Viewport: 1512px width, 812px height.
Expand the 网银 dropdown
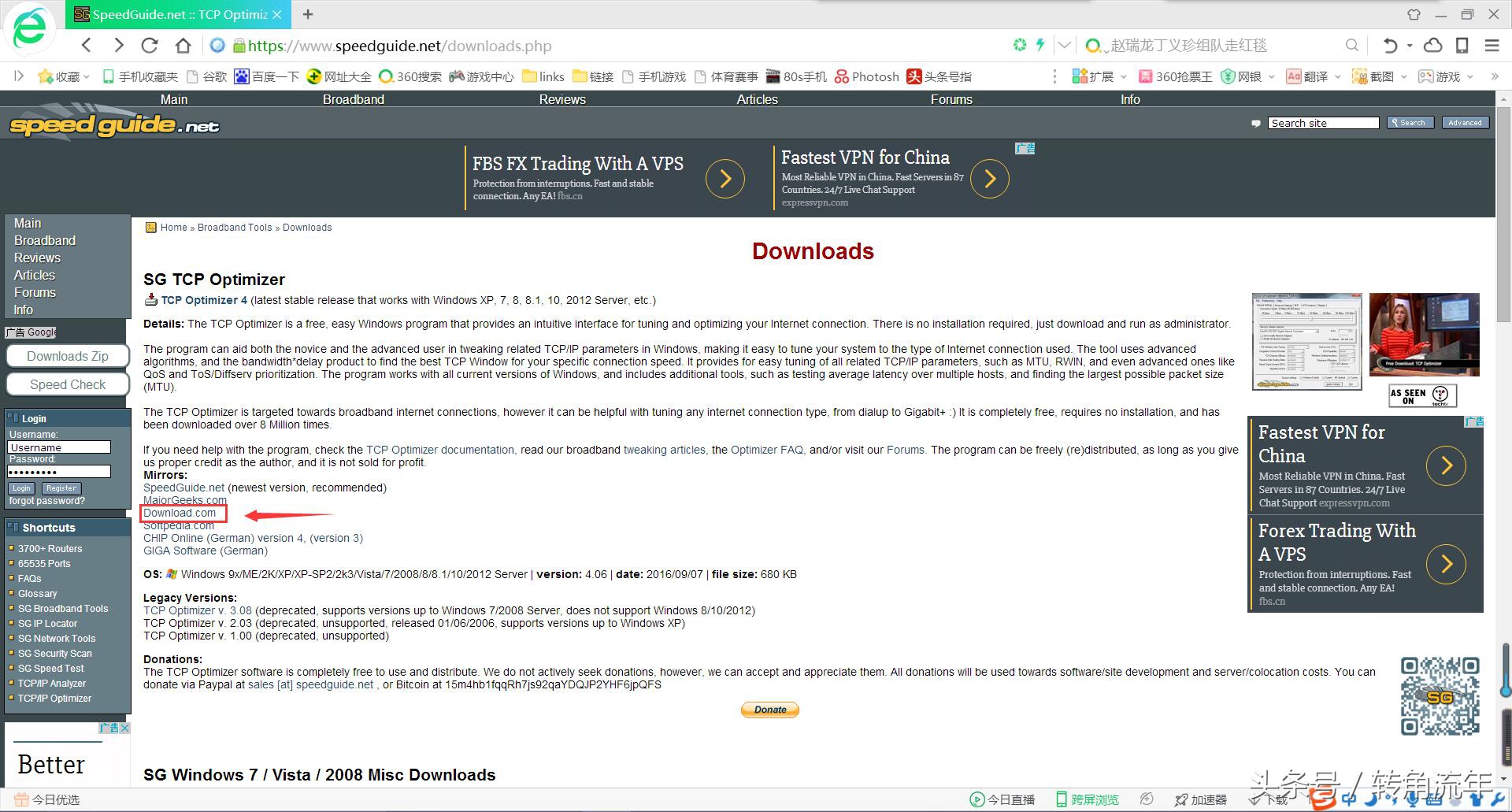click(1271, 77)
